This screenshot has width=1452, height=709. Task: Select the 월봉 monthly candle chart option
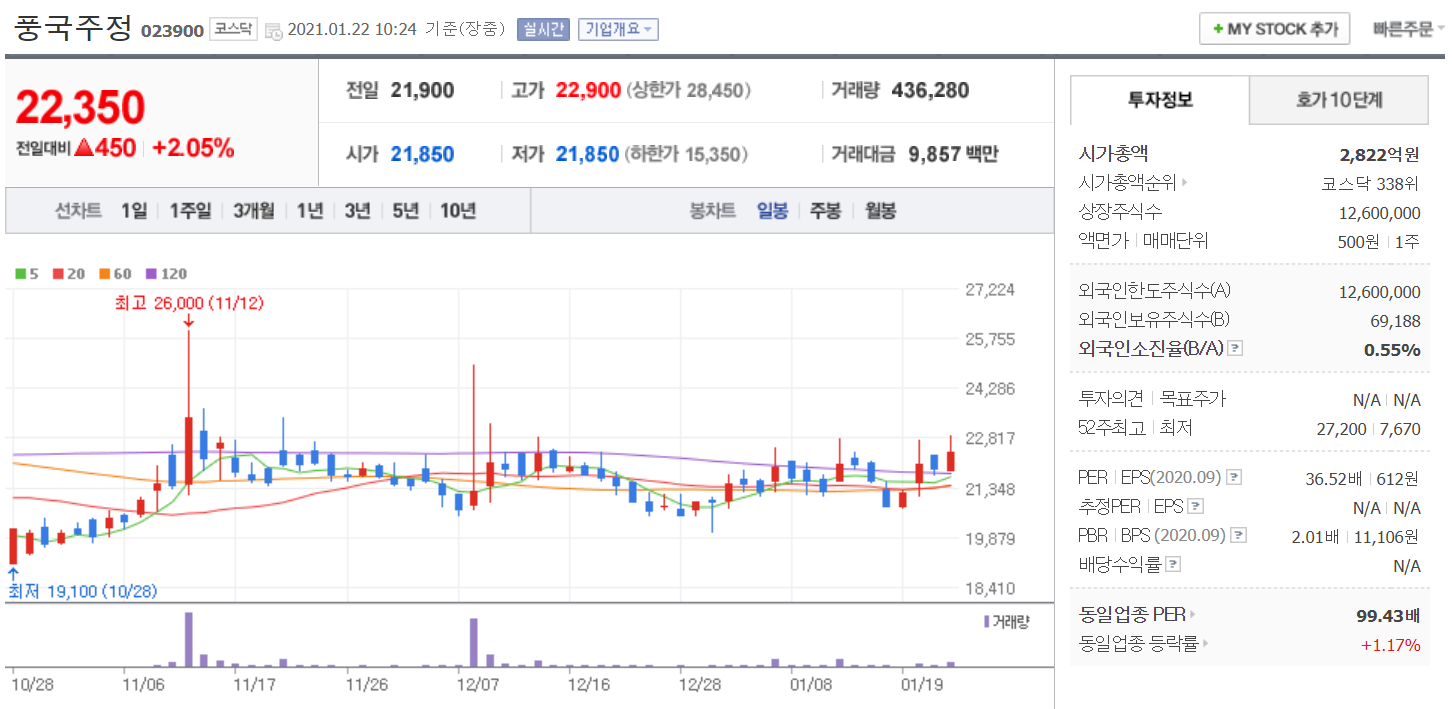pos(880,211)
